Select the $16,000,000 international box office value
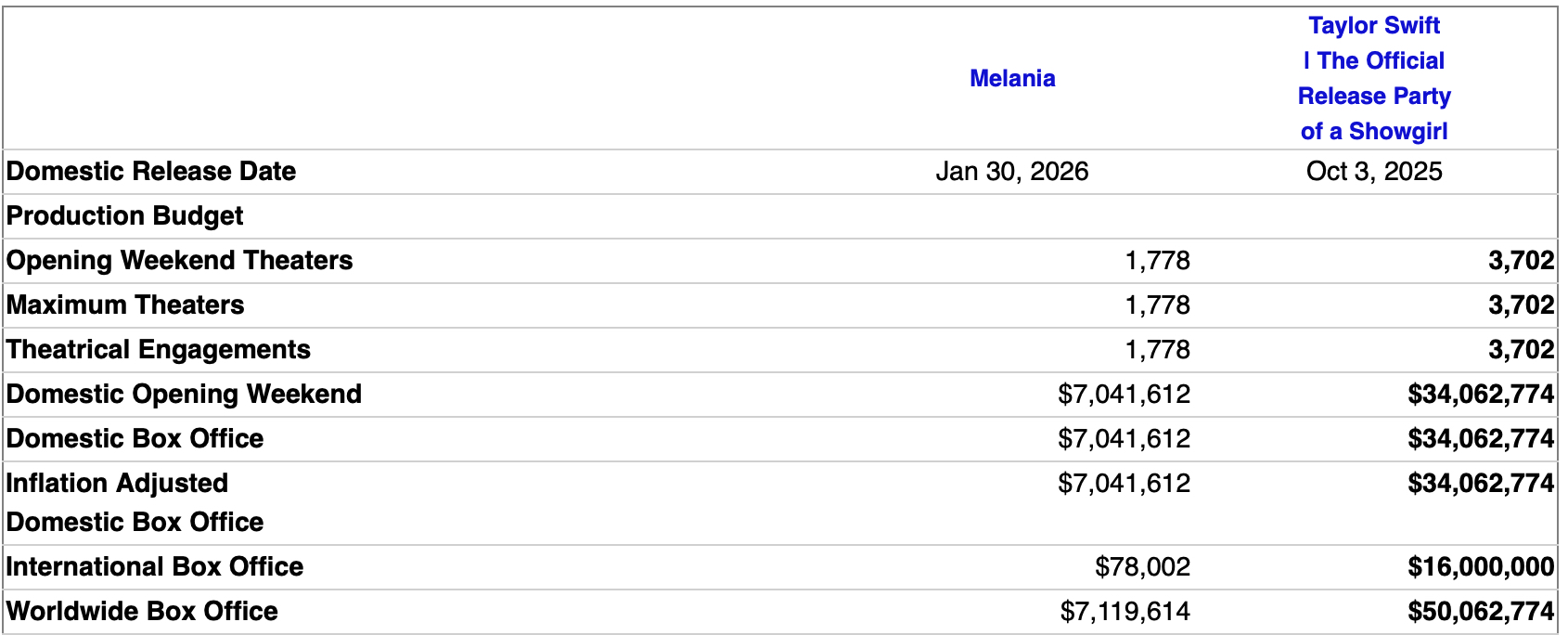 [x=1480, y=567]
